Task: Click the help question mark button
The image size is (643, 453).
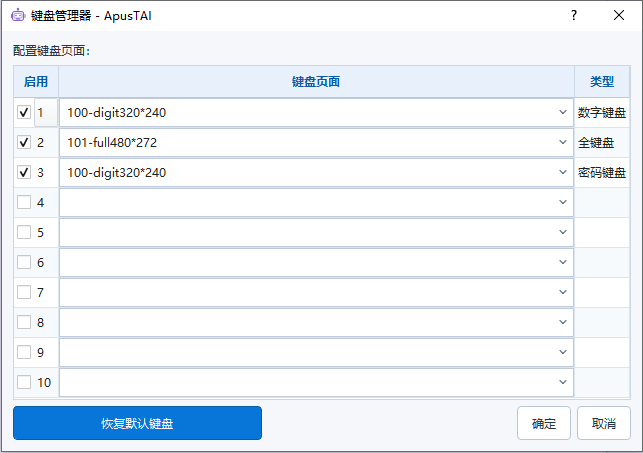Action: click(x=574, y=16)
